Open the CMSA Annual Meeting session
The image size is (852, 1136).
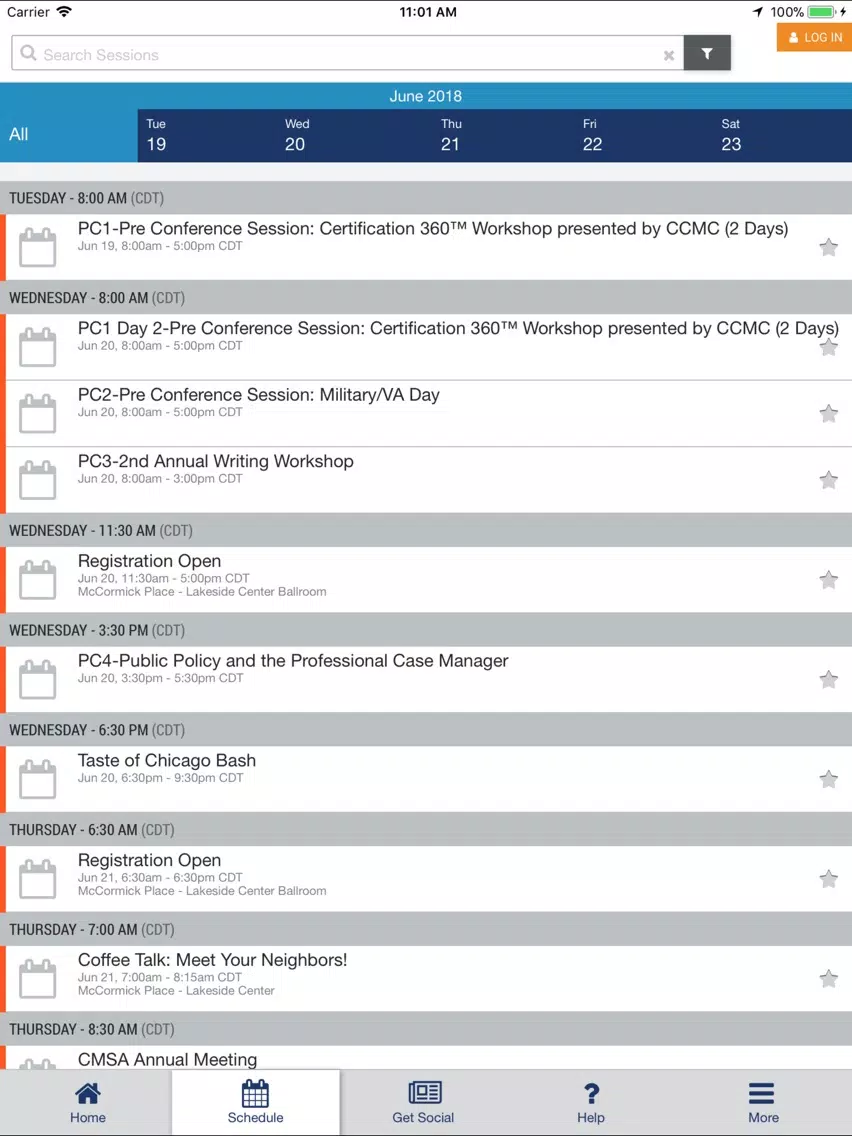[x=167, y=1059]
